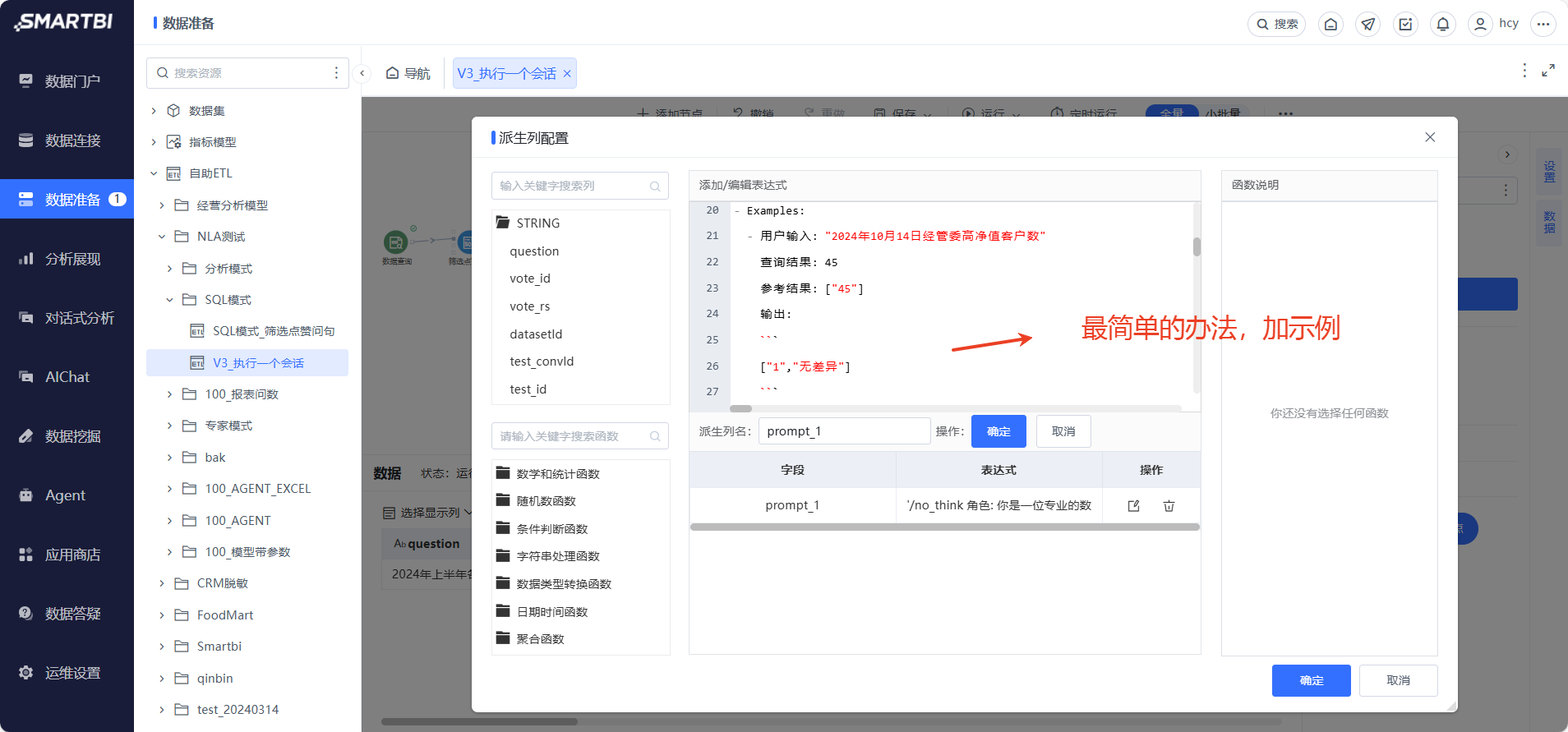Screen dimensions: 1568x732
Task: Click search icon in column search box
Action: (x=655, y=186)
